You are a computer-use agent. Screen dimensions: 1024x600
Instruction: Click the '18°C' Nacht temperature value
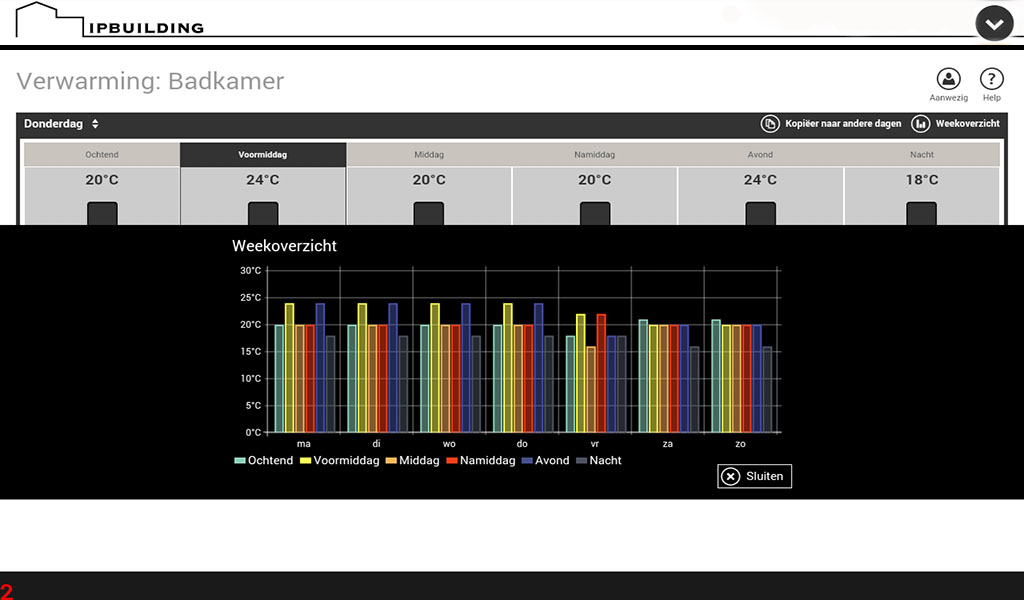pyautogui.click(x=921, y=180)
